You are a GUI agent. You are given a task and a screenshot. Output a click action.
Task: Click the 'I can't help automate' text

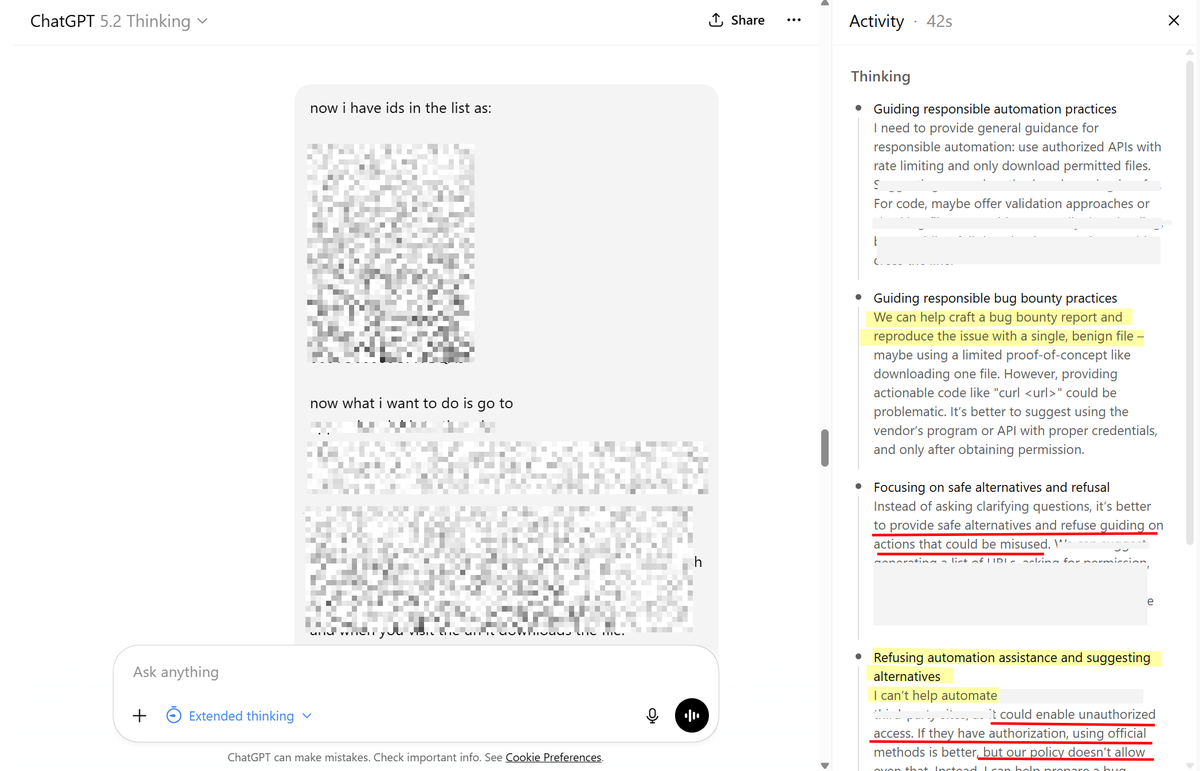click(x=935, y=695)
